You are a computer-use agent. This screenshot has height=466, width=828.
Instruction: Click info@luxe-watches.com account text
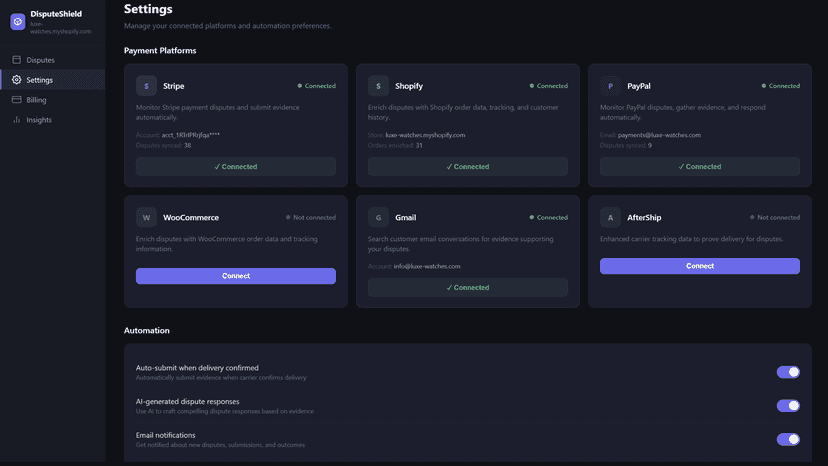[427, 266]
